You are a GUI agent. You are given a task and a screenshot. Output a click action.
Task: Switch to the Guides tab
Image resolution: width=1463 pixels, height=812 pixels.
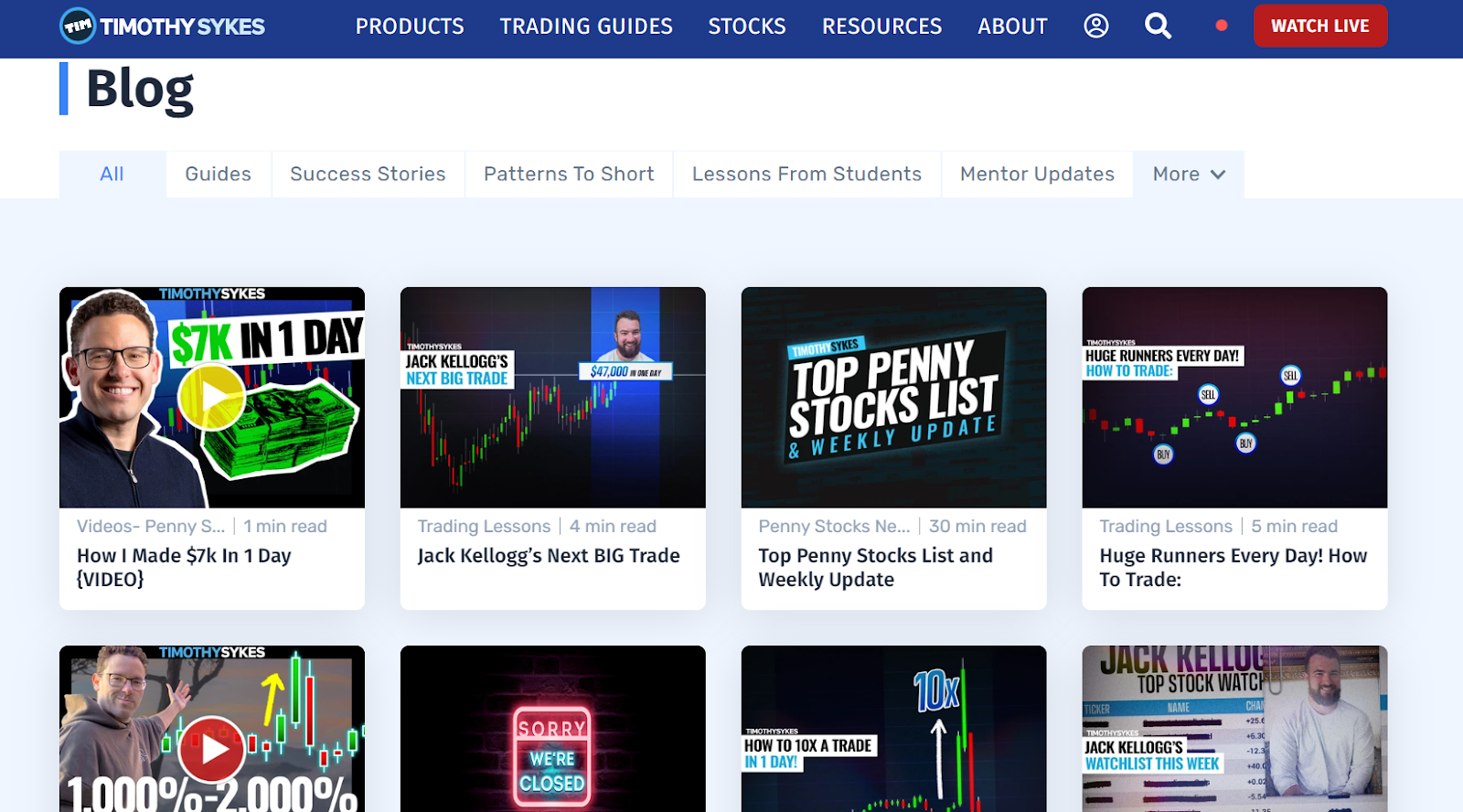click(x=219, y=174)
